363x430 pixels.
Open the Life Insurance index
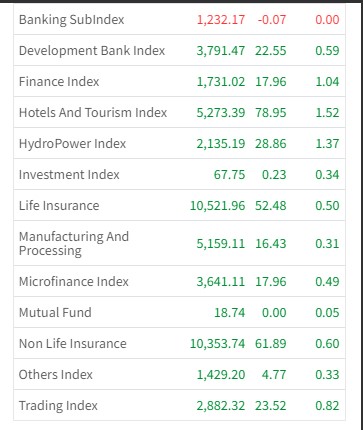coord(179,205)
